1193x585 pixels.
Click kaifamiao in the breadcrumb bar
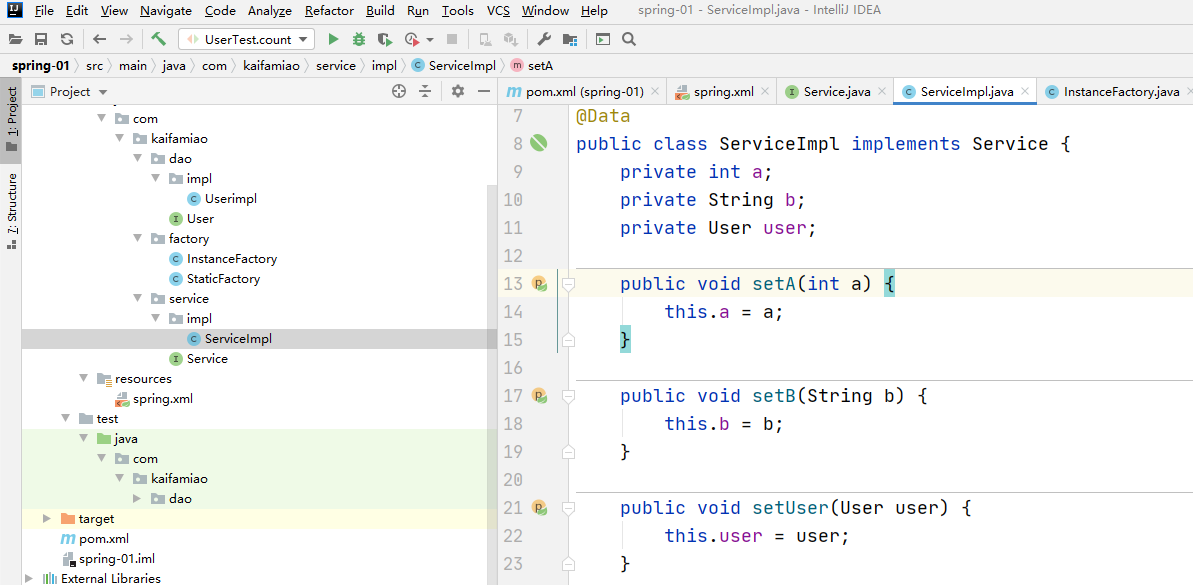(x=269, y=65)
